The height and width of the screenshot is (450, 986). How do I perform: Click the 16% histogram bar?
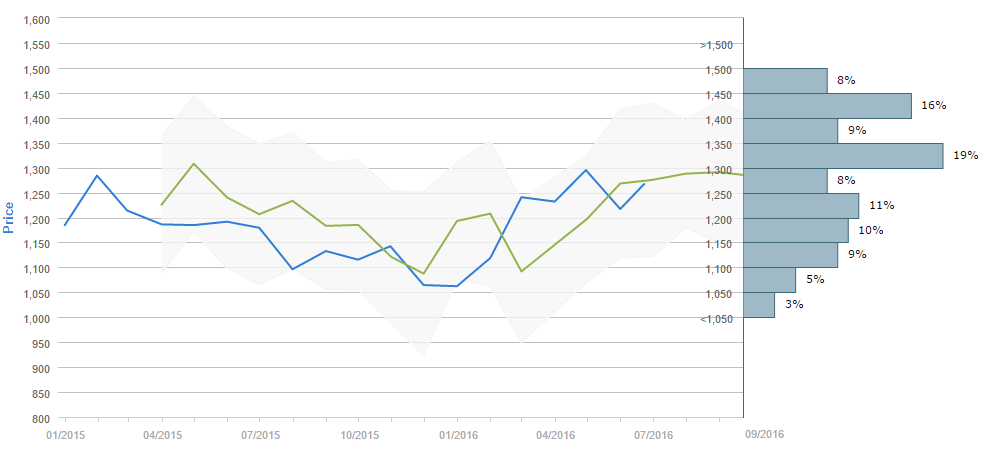point(827,106)
